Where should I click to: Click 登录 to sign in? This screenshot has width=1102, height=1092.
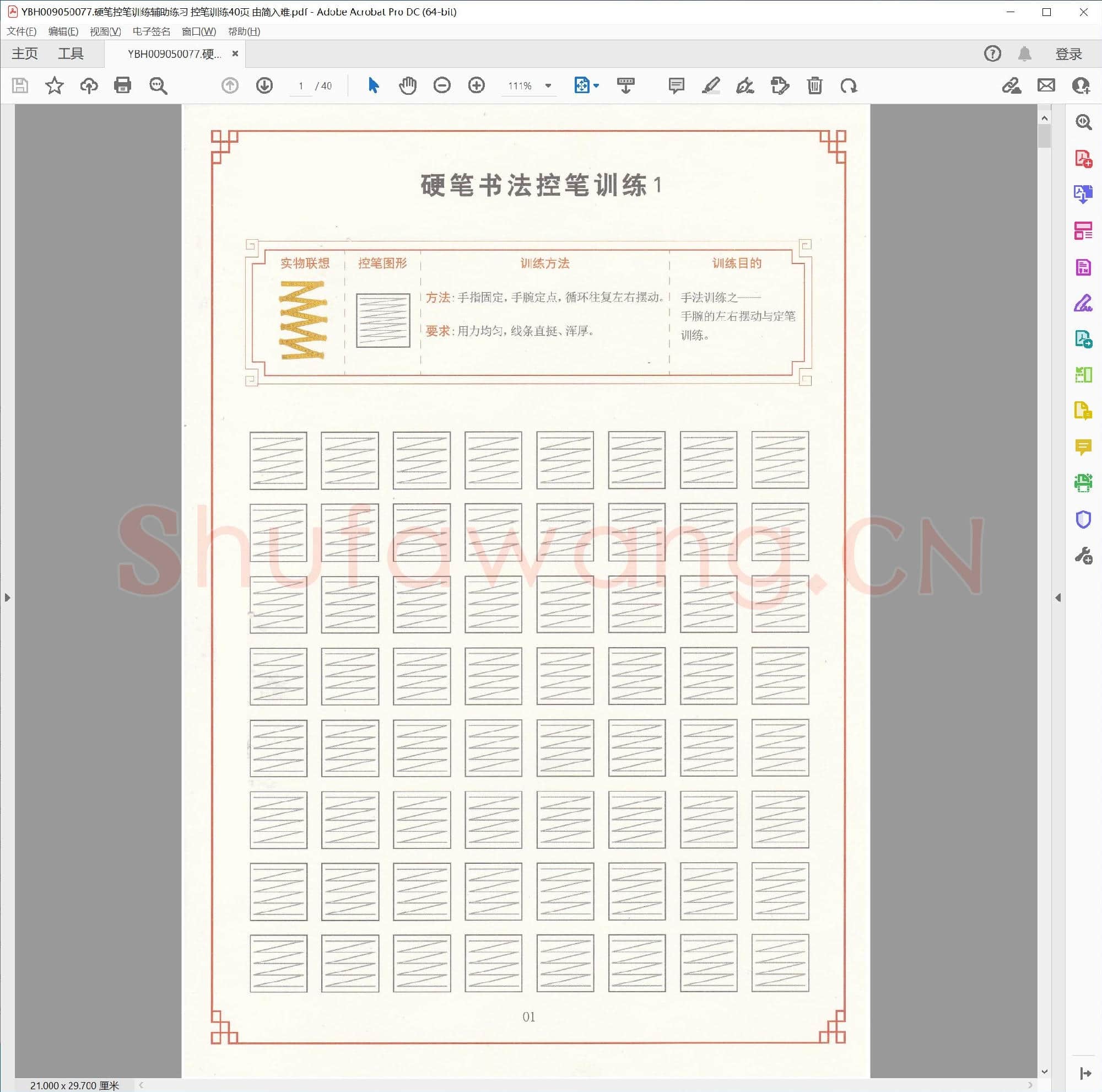click(x=1068, y=53)
